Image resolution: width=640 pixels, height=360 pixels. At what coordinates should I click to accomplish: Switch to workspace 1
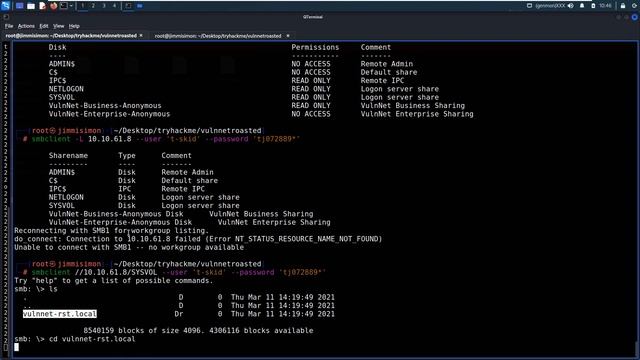[82, 6]
